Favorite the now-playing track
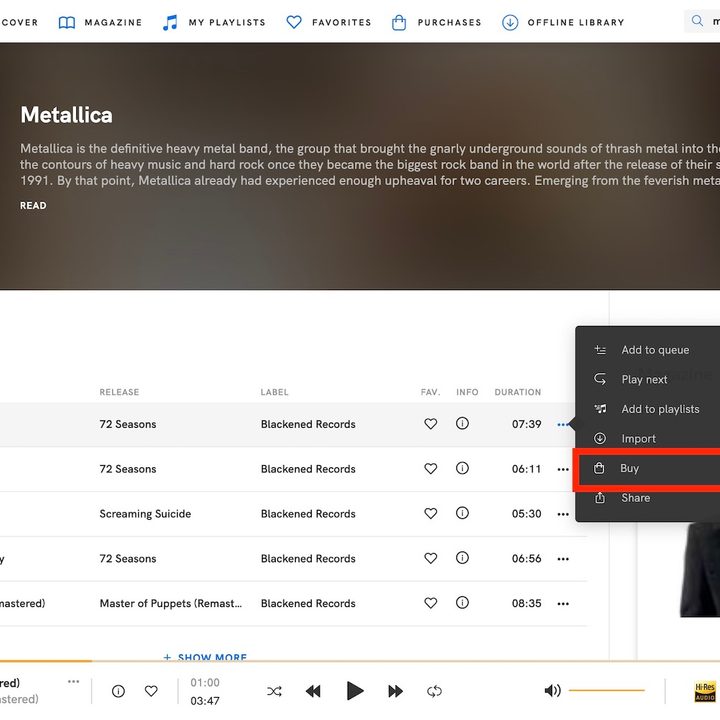This screenshot has height=720, width=720. click(x=151, y=691)
